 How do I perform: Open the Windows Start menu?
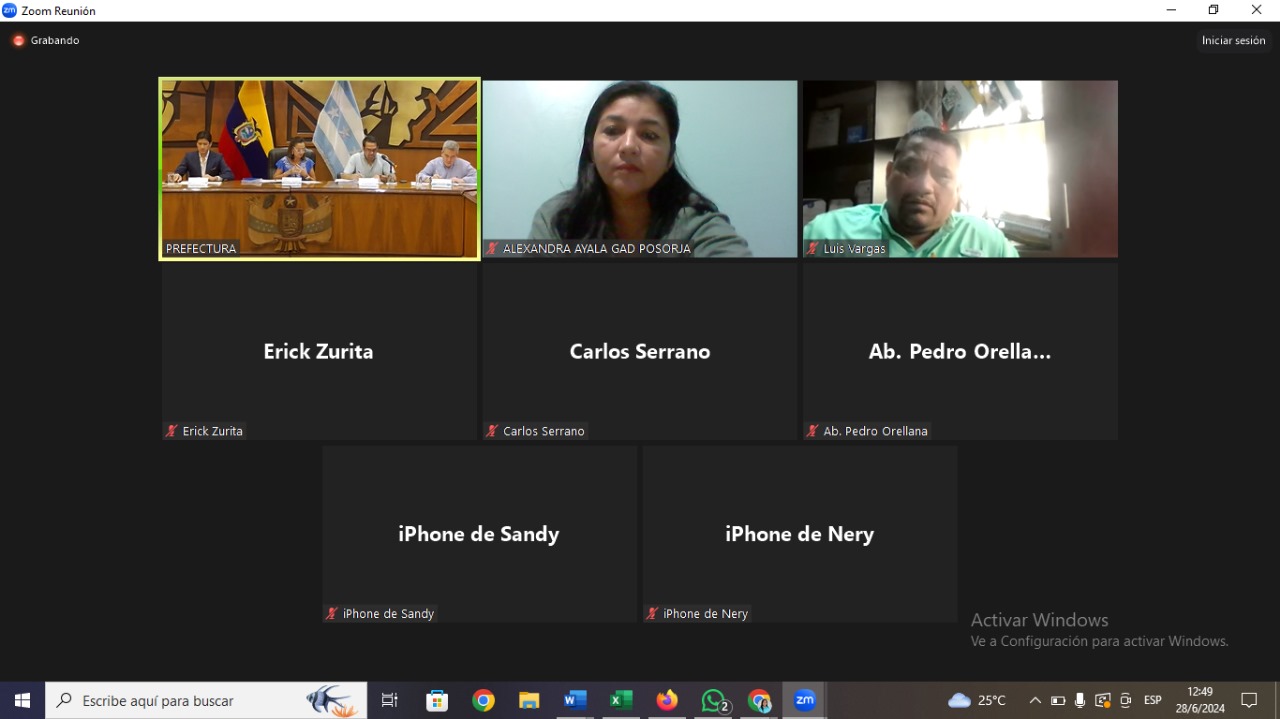coord(22,701)
